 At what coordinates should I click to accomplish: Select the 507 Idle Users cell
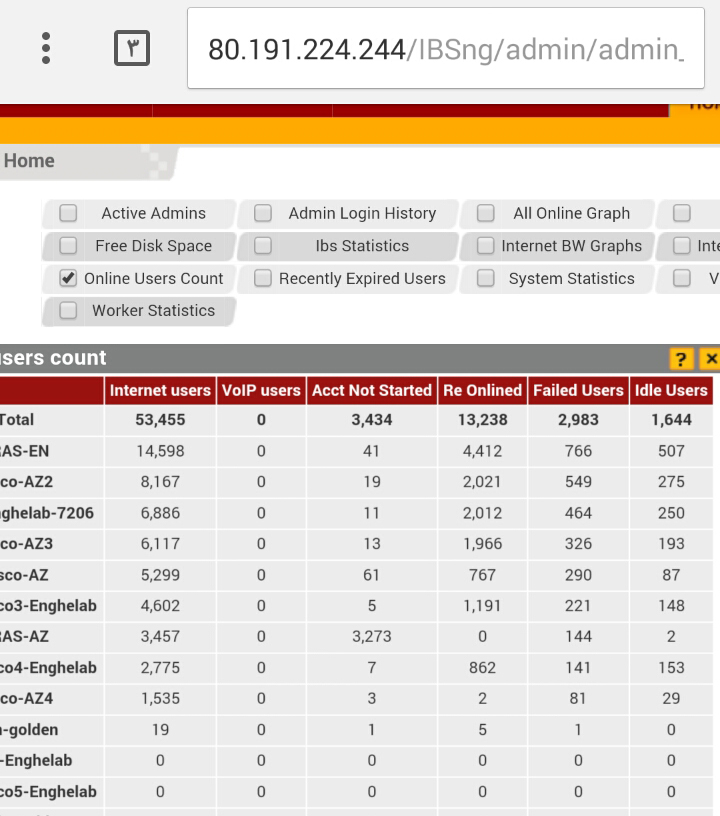coord(671,451)
